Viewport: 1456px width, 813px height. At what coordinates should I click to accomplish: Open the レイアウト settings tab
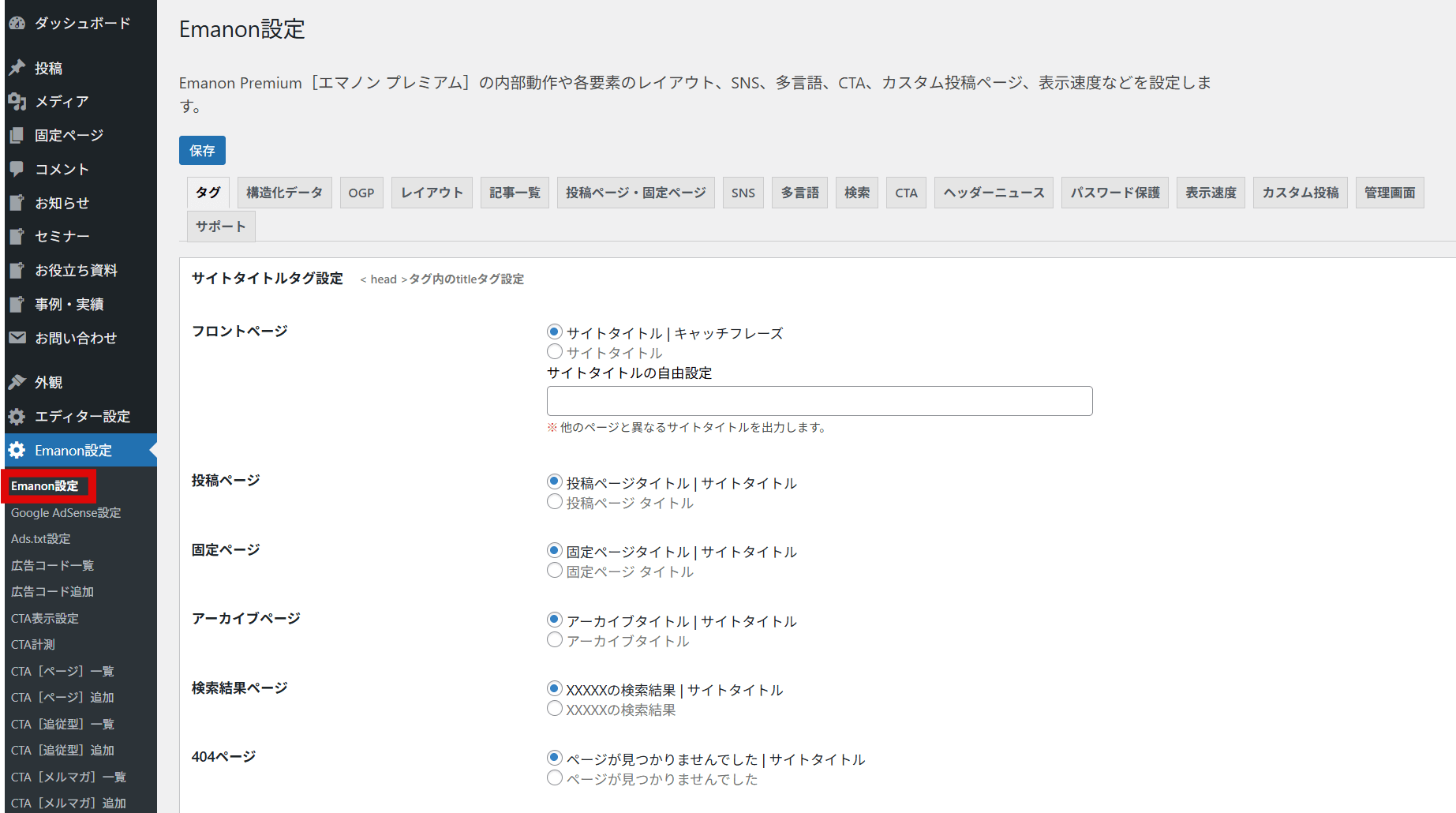coord(432,193)
